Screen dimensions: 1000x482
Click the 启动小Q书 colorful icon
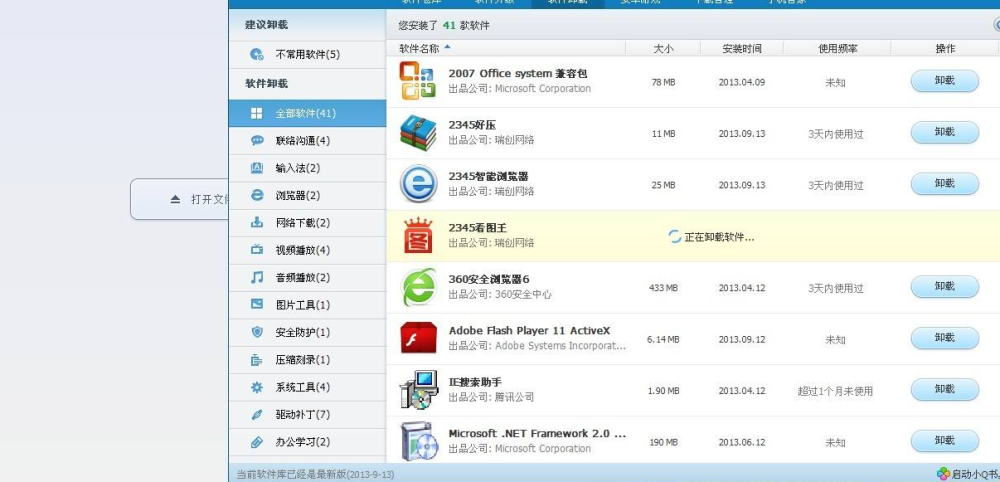[x=943, y=474]
